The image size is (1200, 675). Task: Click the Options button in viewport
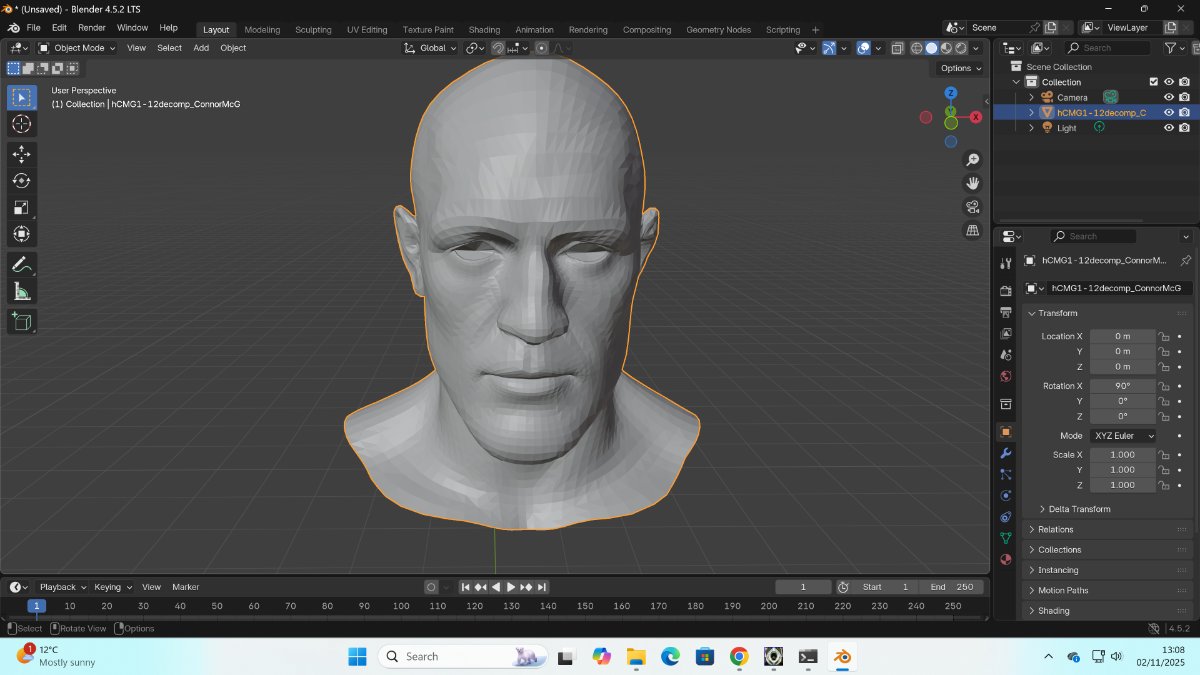click(x=959, y=68)
